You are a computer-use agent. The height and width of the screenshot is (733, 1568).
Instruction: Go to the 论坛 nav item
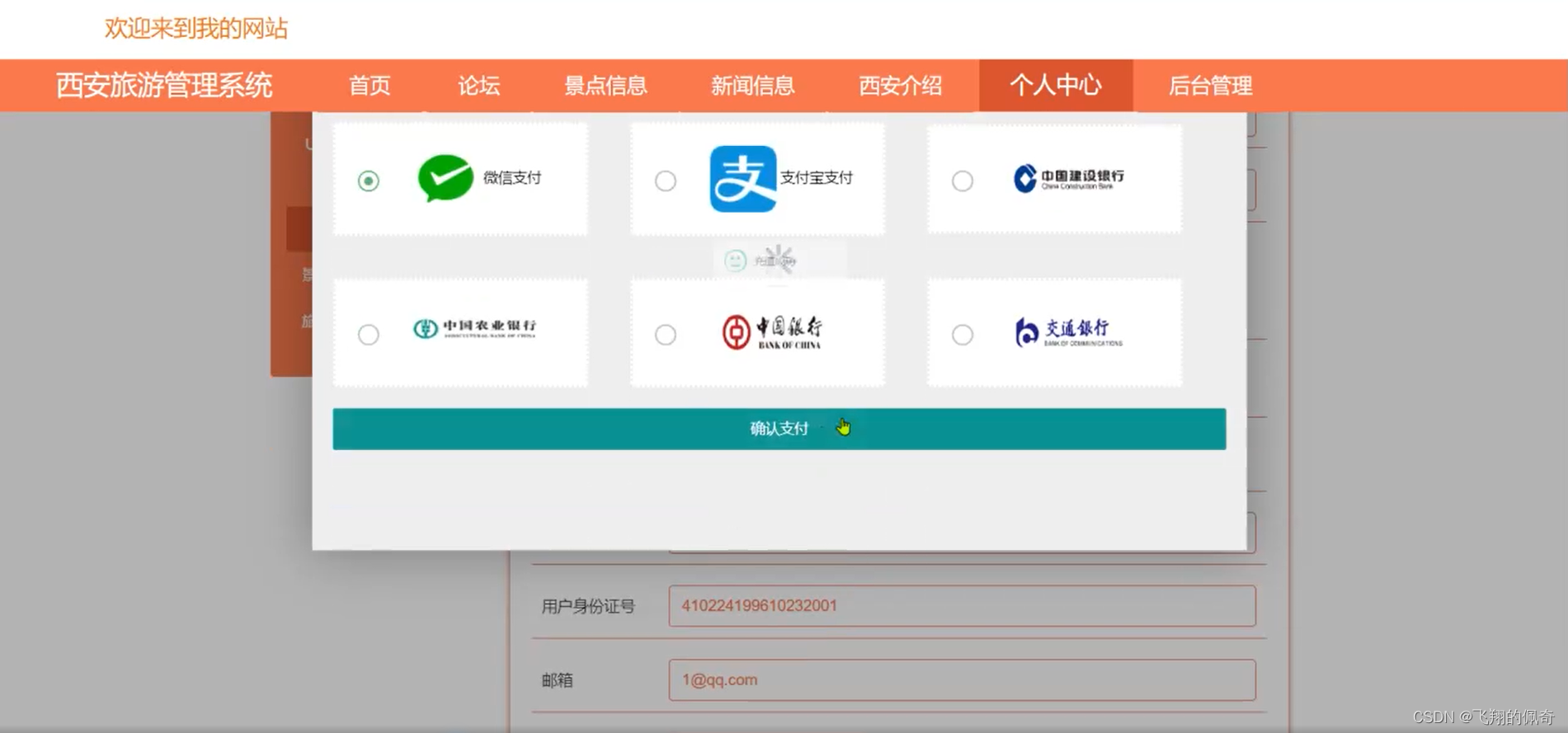coord(479,86)
